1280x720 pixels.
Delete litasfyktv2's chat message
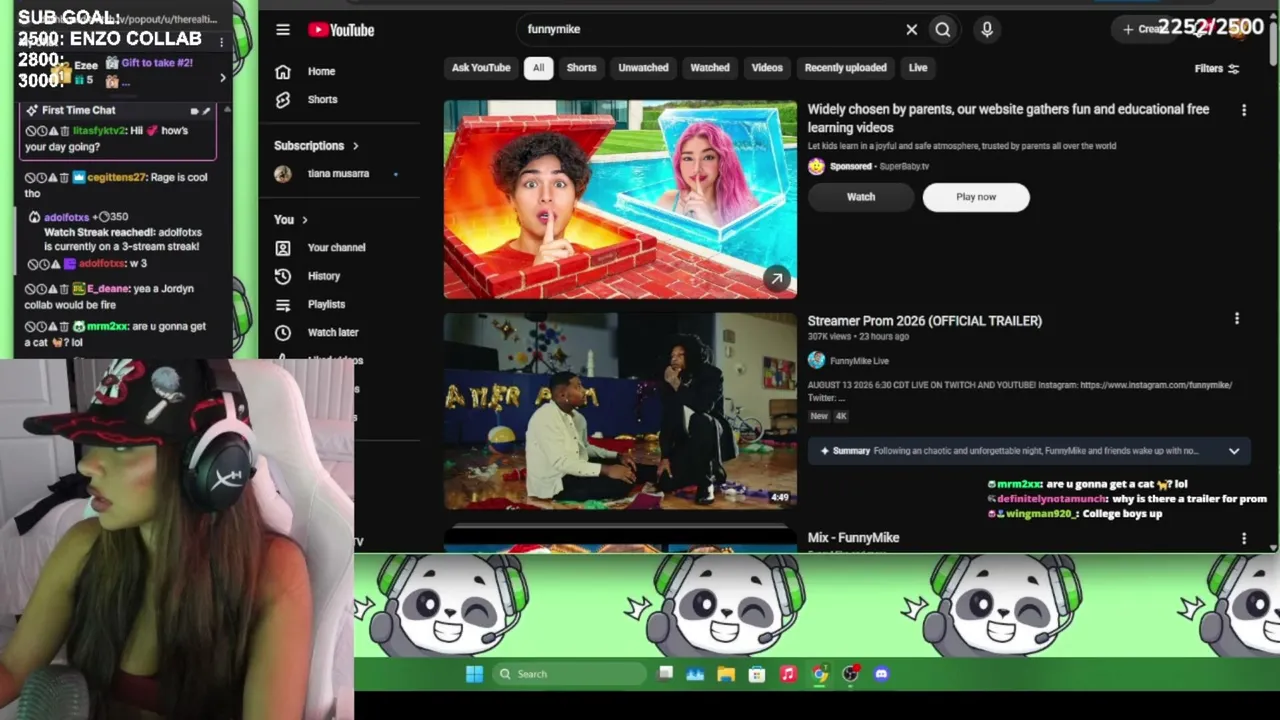[65, 131]
